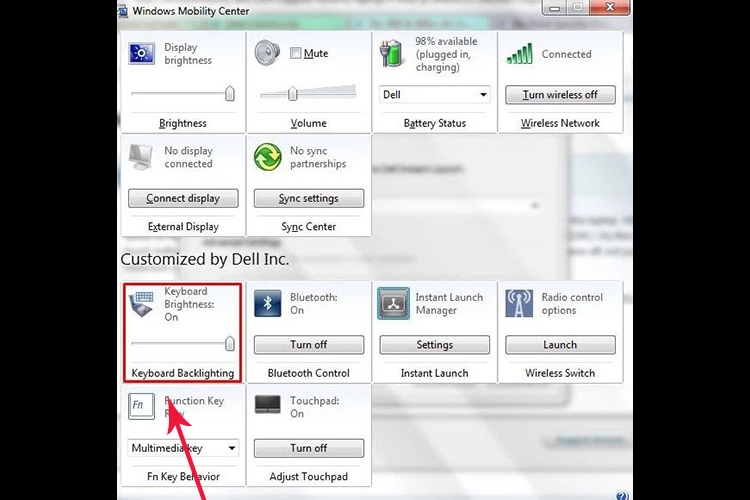Click the Keyboard Brightness slider handle
The width and height of the screenshot is (750, 500).
click(230, 343)
